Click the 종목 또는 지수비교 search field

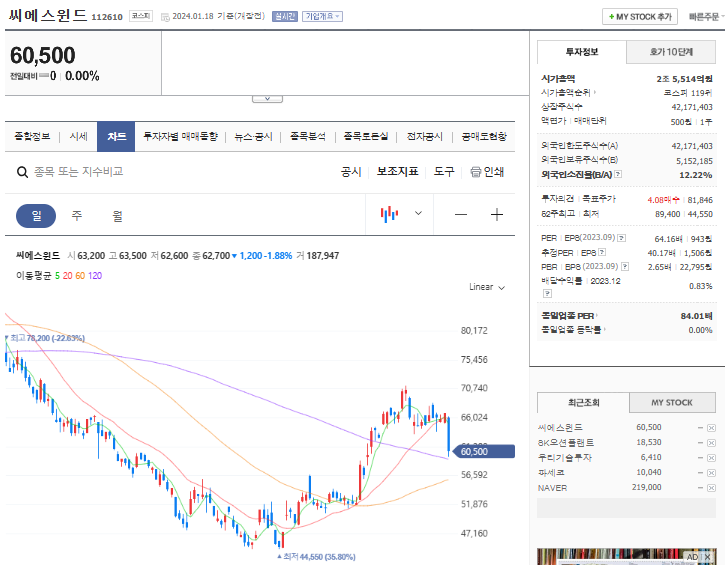pos(79,172)
